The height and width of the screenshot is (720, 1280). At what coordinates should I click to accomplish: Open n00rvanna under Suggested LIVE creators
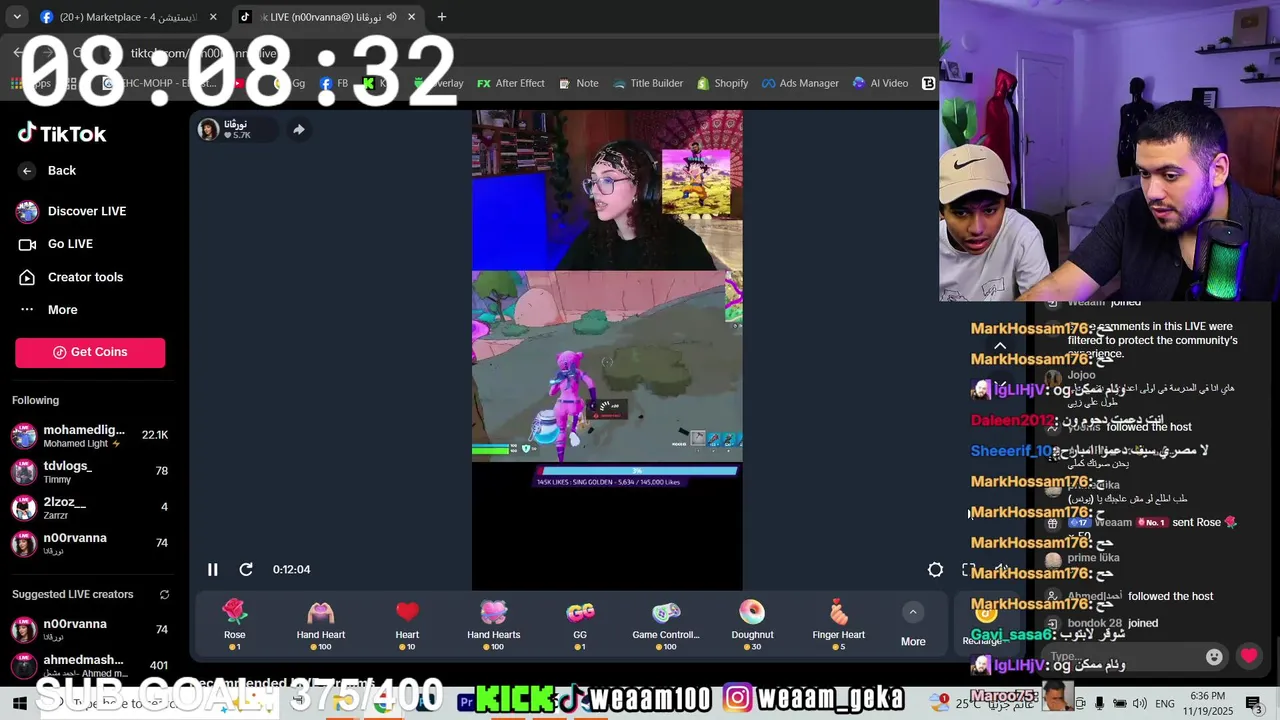click(90, 630)
